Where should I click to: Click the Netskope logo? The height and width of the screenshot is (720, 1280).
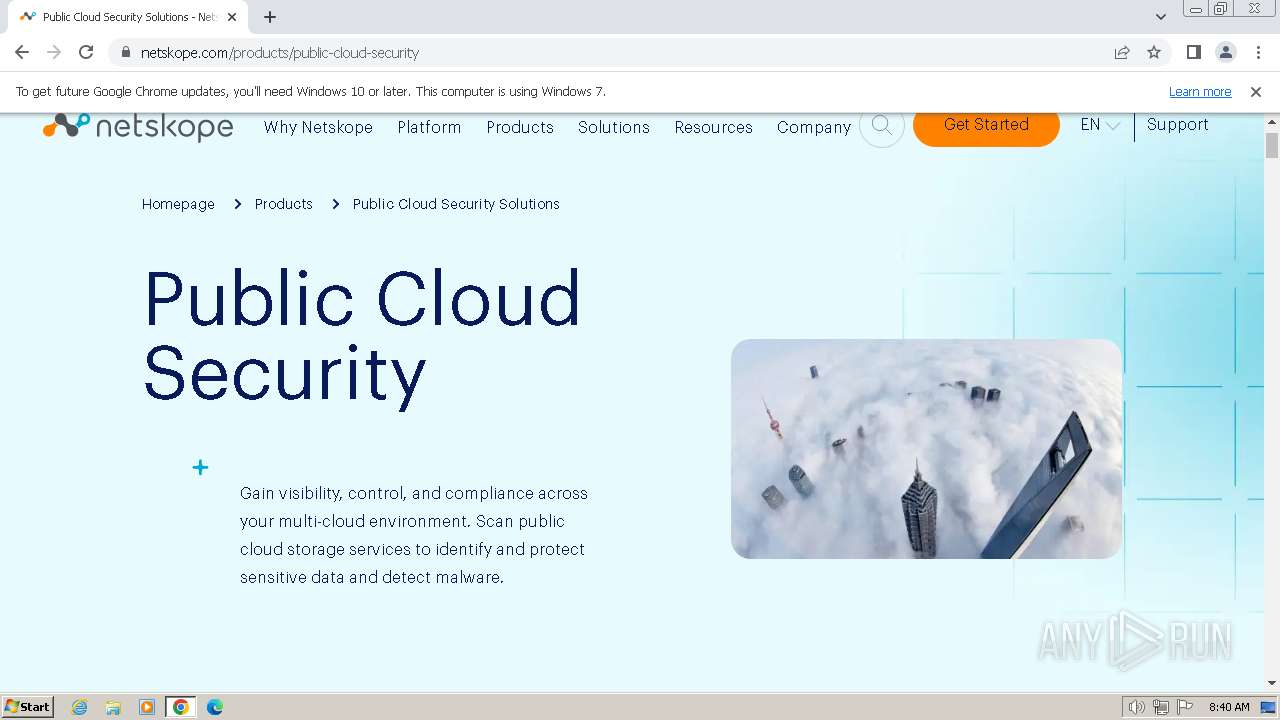coord(138,126)
